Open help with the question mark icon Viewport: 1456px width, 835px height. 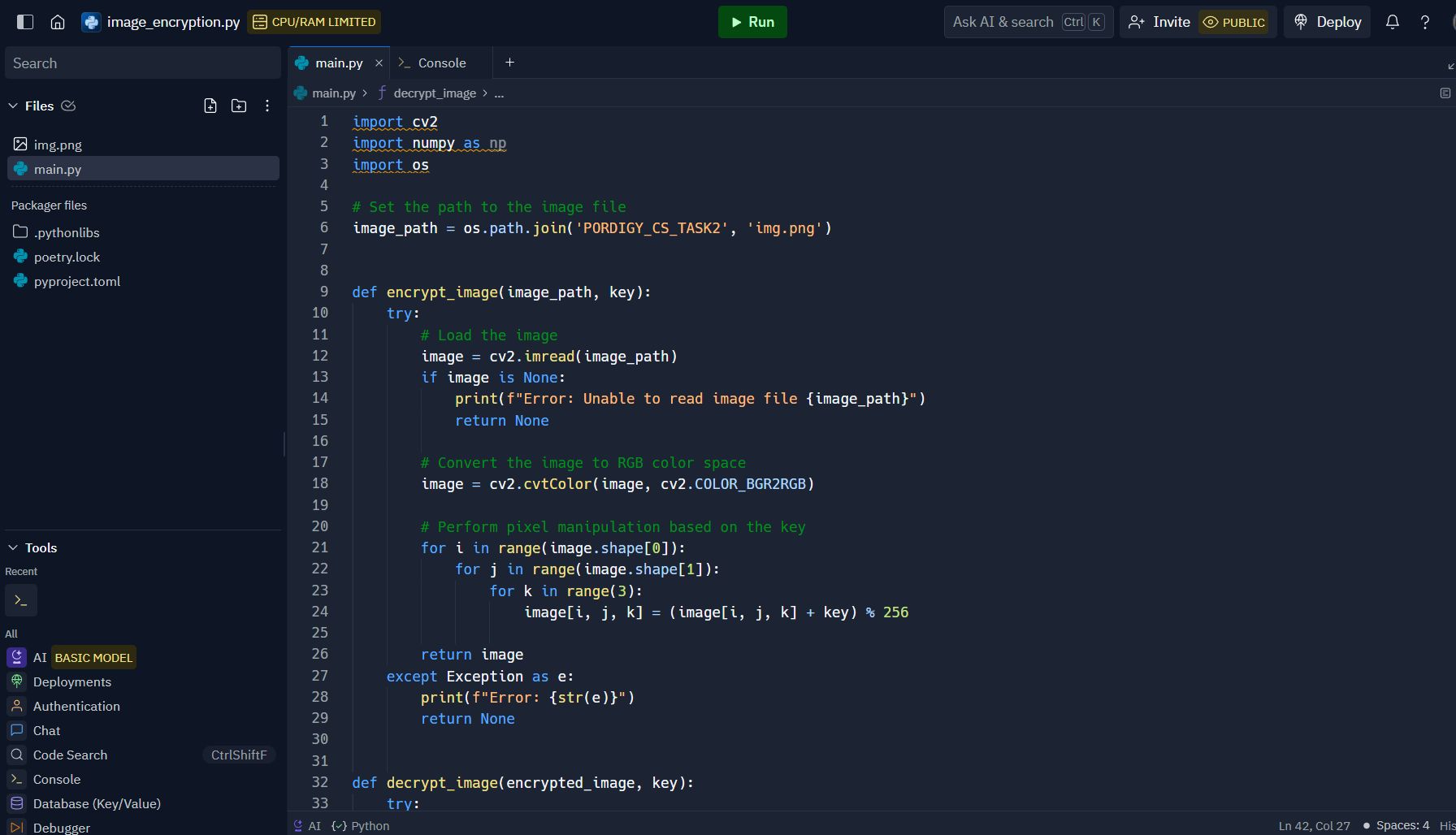pos(1424,22)
